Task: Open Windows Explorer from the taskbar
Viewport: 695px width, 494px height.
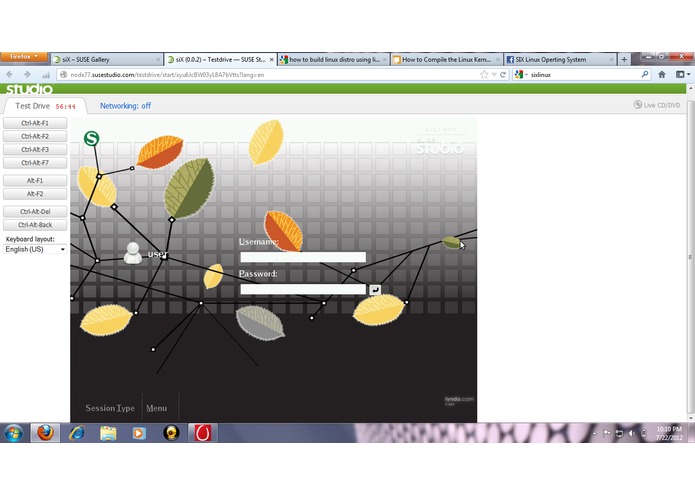Action: 108,433
